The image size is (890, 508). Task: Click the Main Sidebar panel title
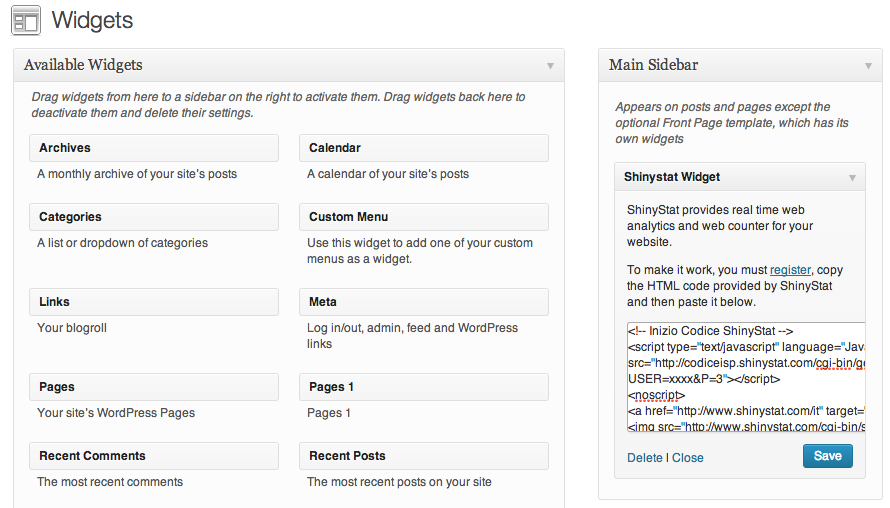pos(653,65)
